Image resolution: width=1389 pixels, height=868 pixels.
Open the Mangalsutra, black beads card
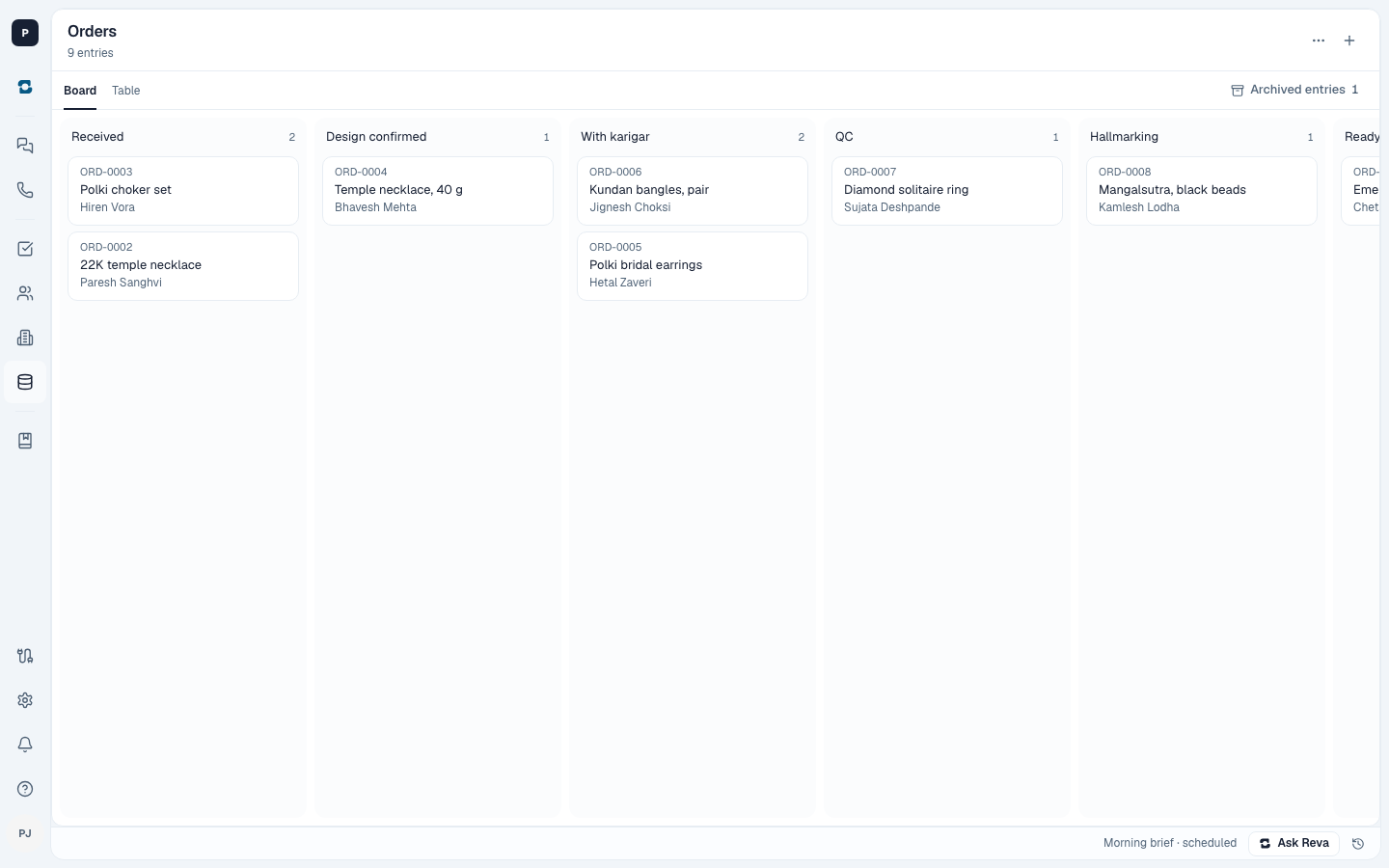pos(1202,191)
